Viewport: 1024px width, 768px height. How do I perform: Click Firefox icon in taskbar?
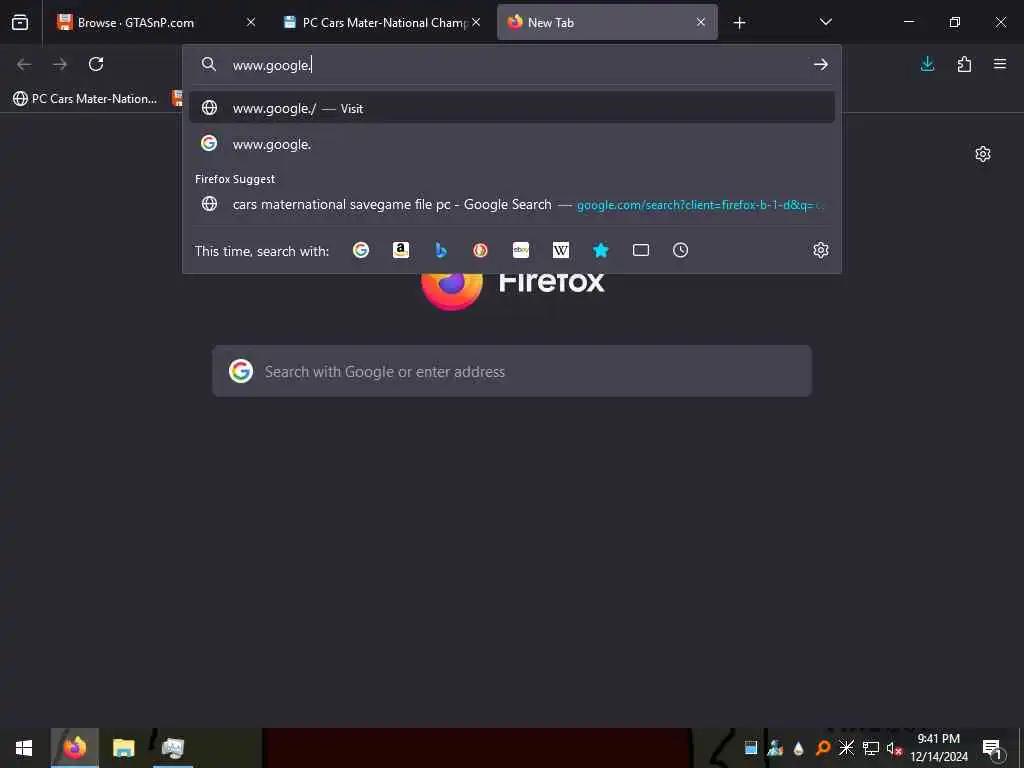74,748
